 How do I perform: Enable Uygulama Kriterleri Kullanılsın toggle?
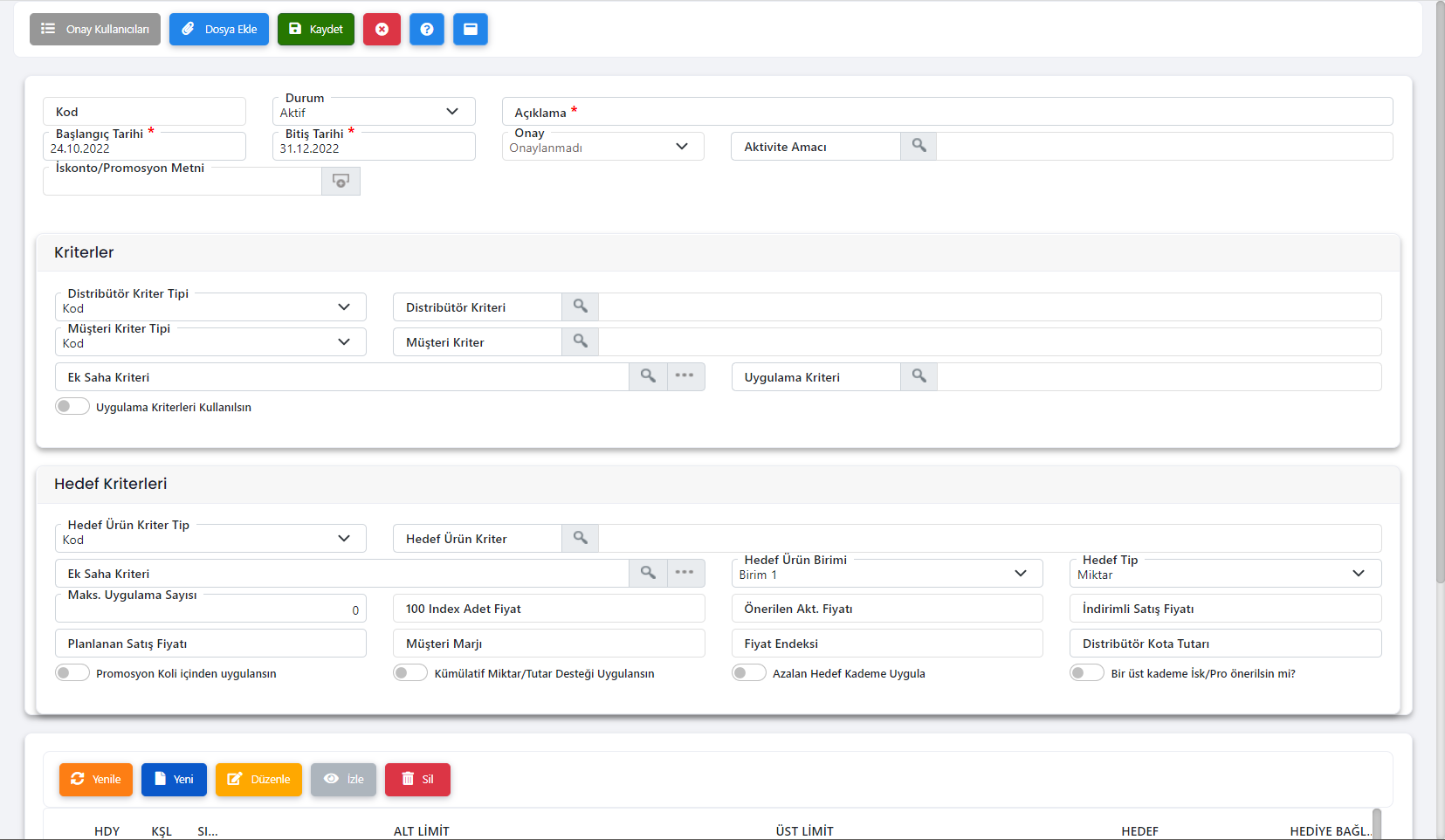[x=72, y=407]
